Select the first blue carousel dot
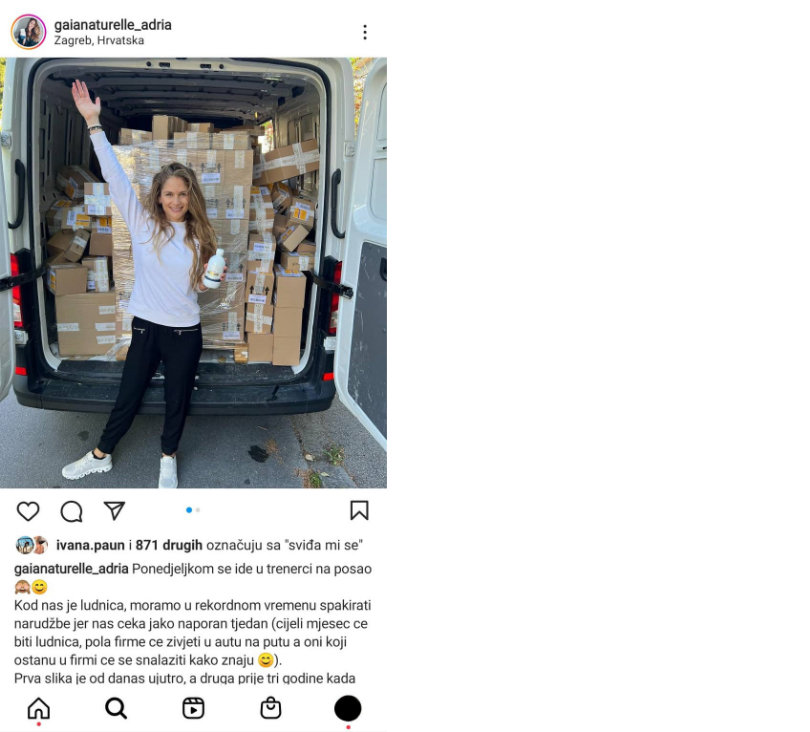This screenshot has width=810, height=732. (x=189, y=510)
